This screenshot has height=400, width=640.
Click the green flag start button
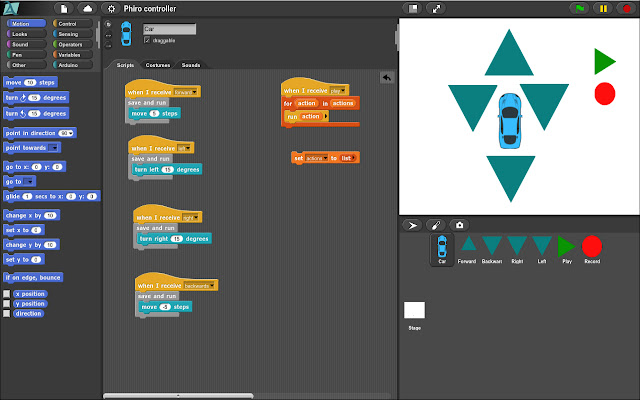(x=580, y=9)
